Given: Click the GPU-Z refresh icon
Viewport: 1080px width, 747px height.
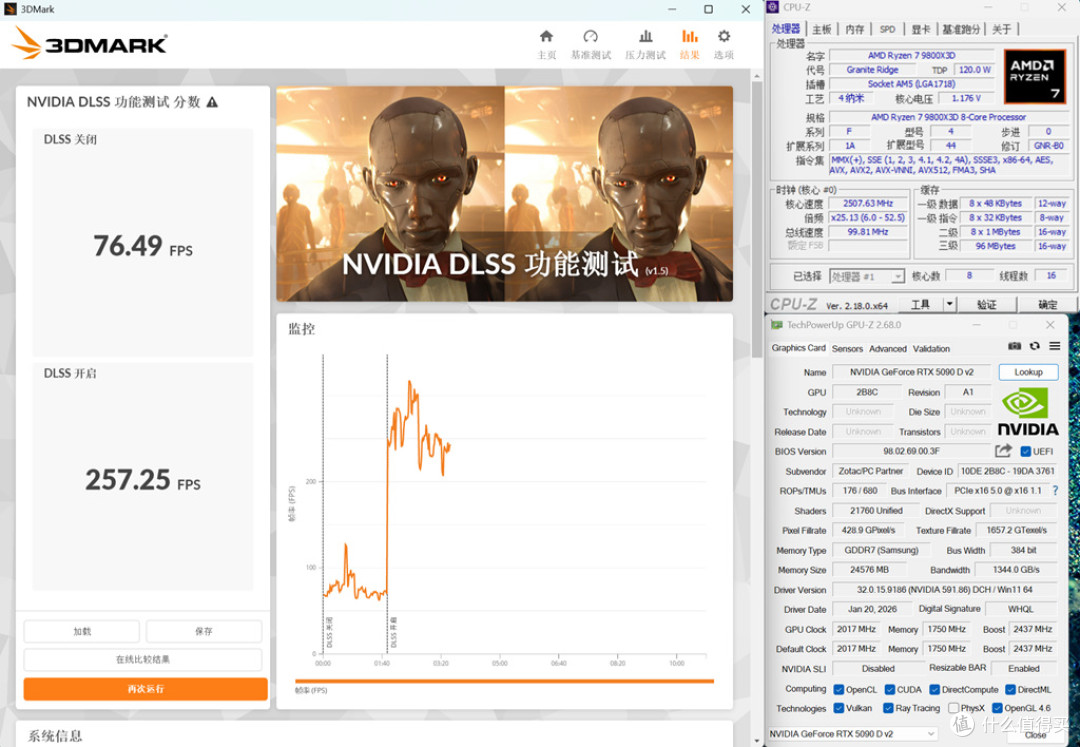Looking at the screenshot, I should (x=1035, y=346).
